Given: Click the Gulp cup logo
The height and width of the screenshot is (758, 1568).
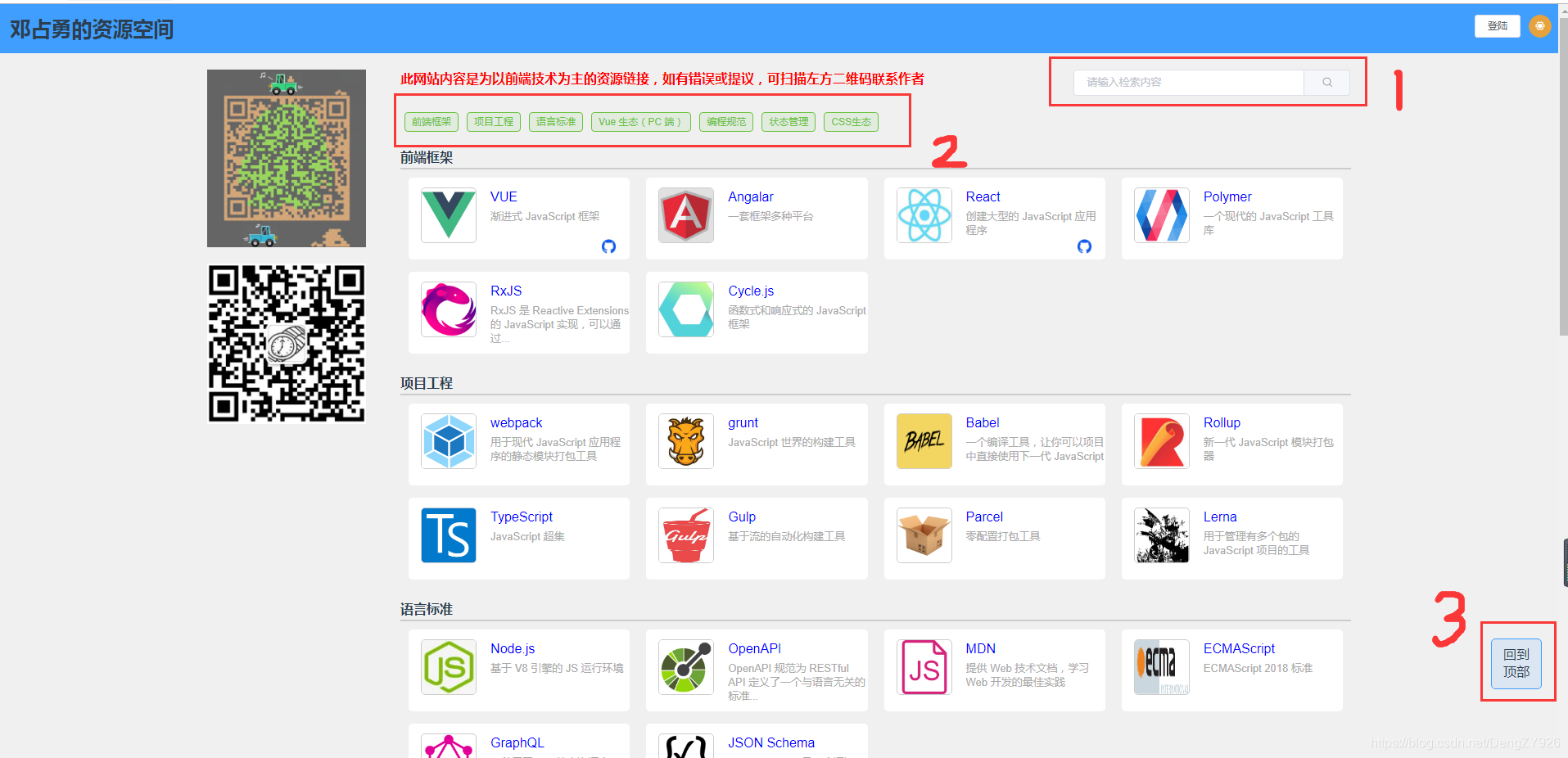Looking at the screenshot, I should [x=686, y=535].
